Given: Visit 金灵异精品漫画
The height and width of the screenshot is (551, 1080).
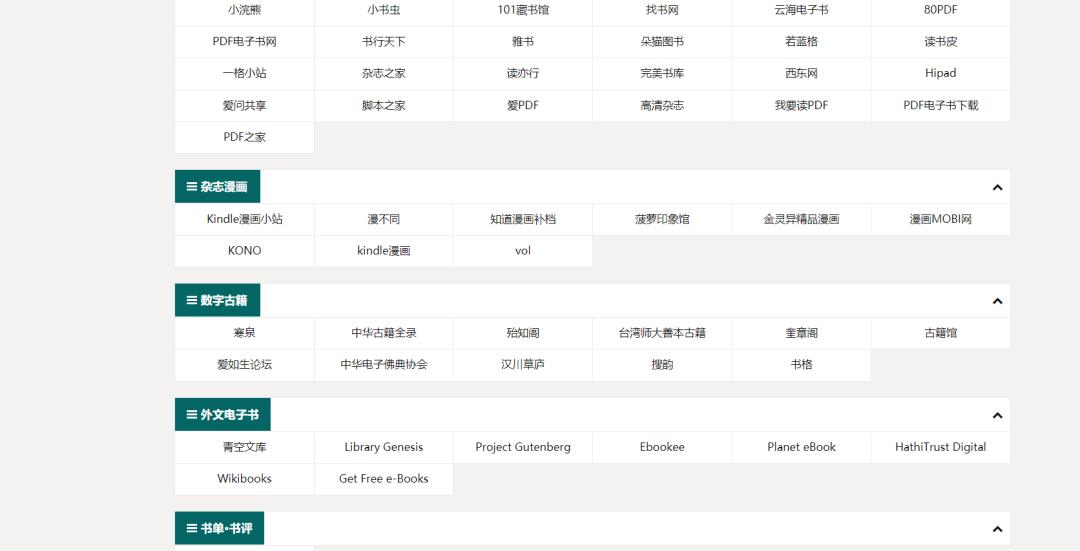Looking at the screenshot, I should [801, 219].
